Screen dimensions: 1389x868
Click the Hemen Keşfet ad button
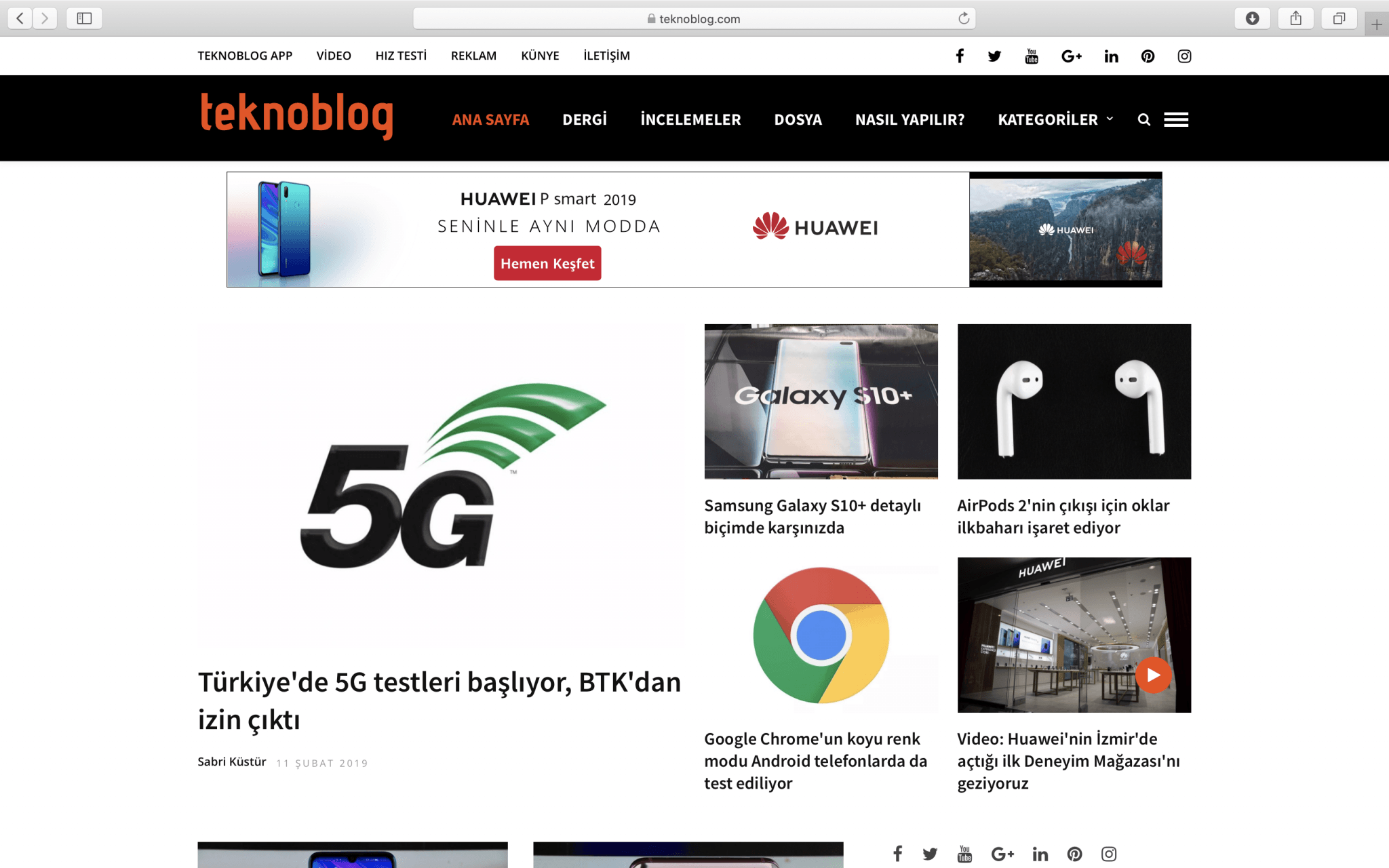coord(547,263)
